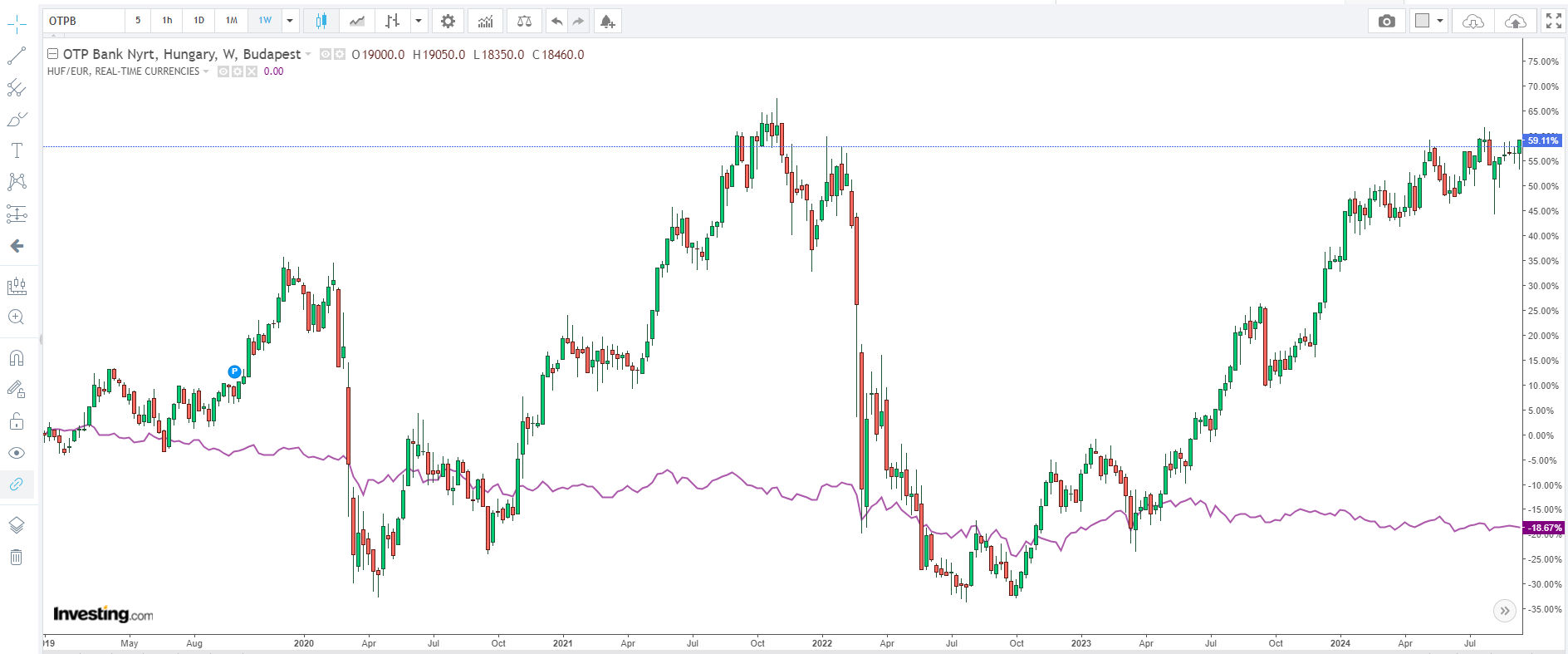The image size is (1568, 654).
Task: Collapse the chart legend minus box
Action: point(52,54)
